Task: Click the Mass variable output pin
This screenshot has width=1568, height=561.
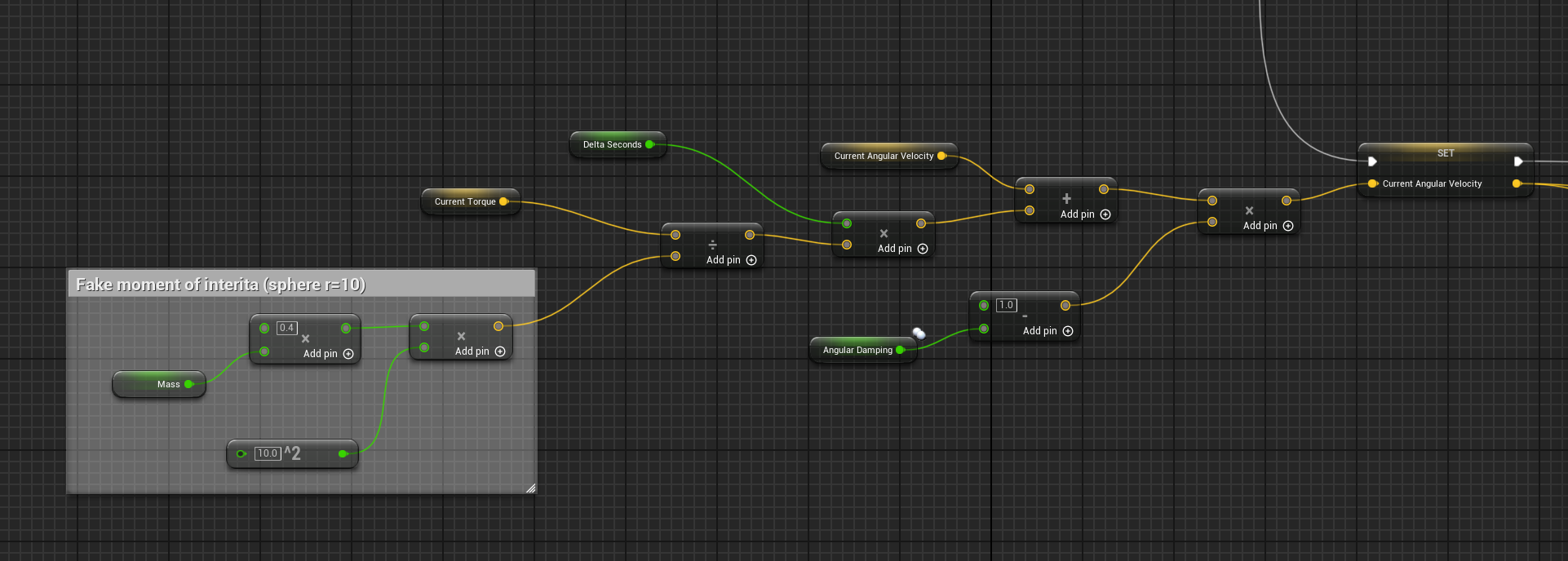Action: pyautogui.click(x=188, y=384)
